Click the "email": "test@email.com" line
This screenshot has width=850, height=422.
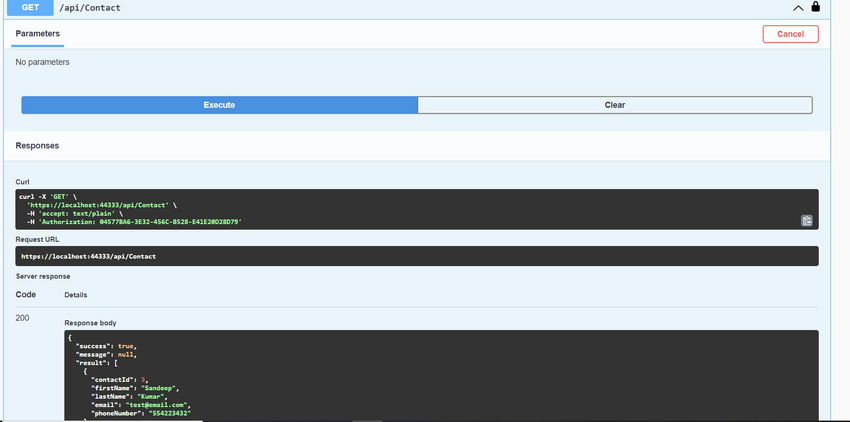point(141,406)
